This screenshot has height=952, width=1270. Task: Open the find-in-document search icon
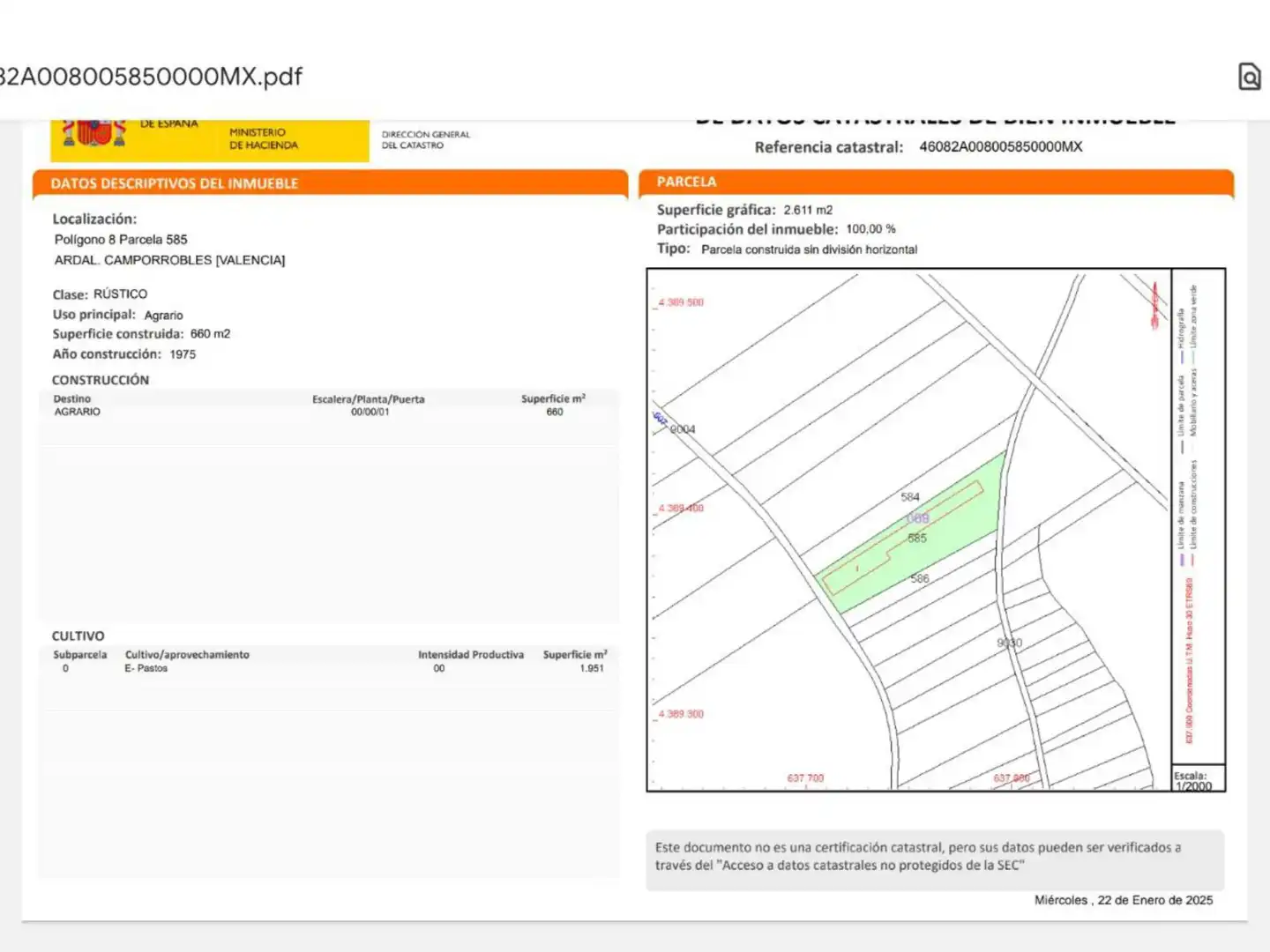[x=1249, y=77]
